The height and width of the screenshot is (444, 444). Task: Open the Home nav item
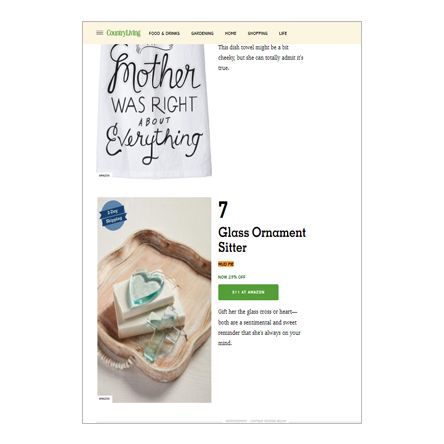coord(231,33)
